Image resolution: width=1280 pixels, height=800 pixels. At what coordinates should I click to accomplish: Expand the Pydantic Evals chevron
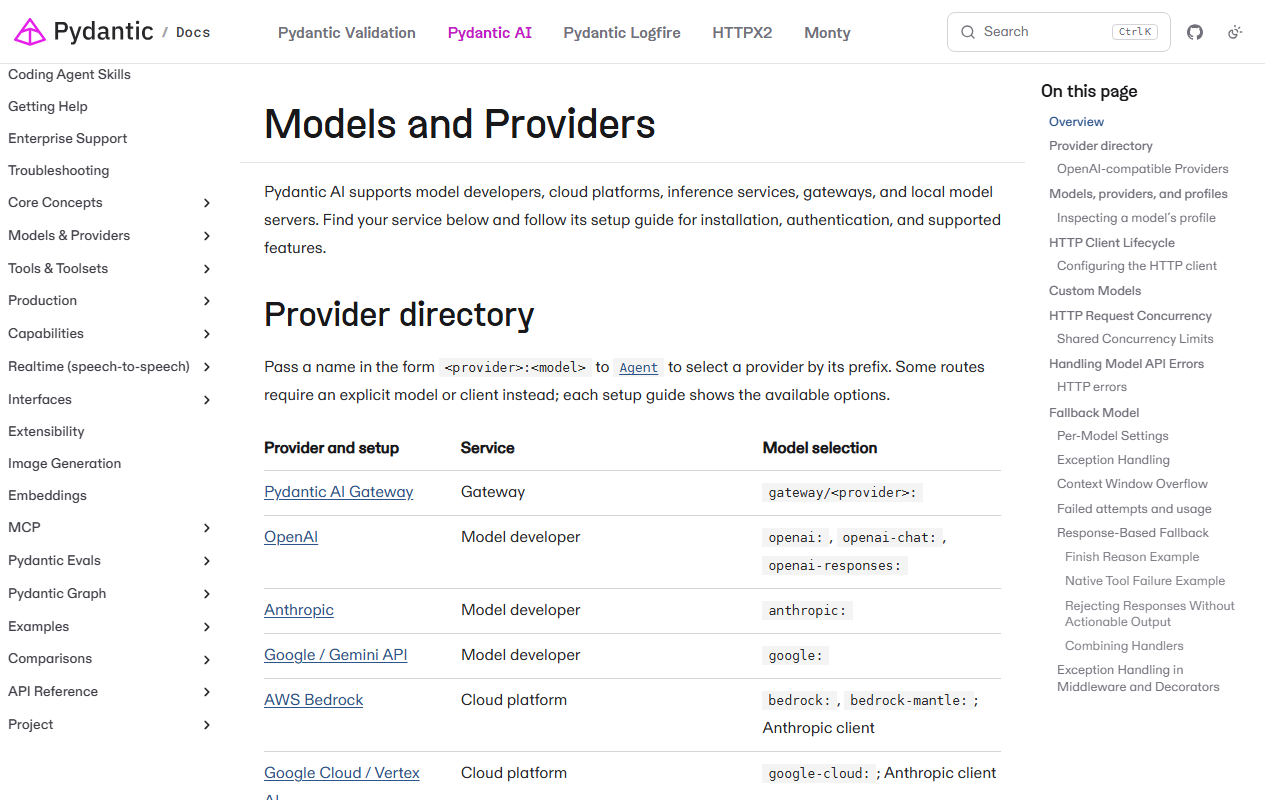(x=207, y=561)
